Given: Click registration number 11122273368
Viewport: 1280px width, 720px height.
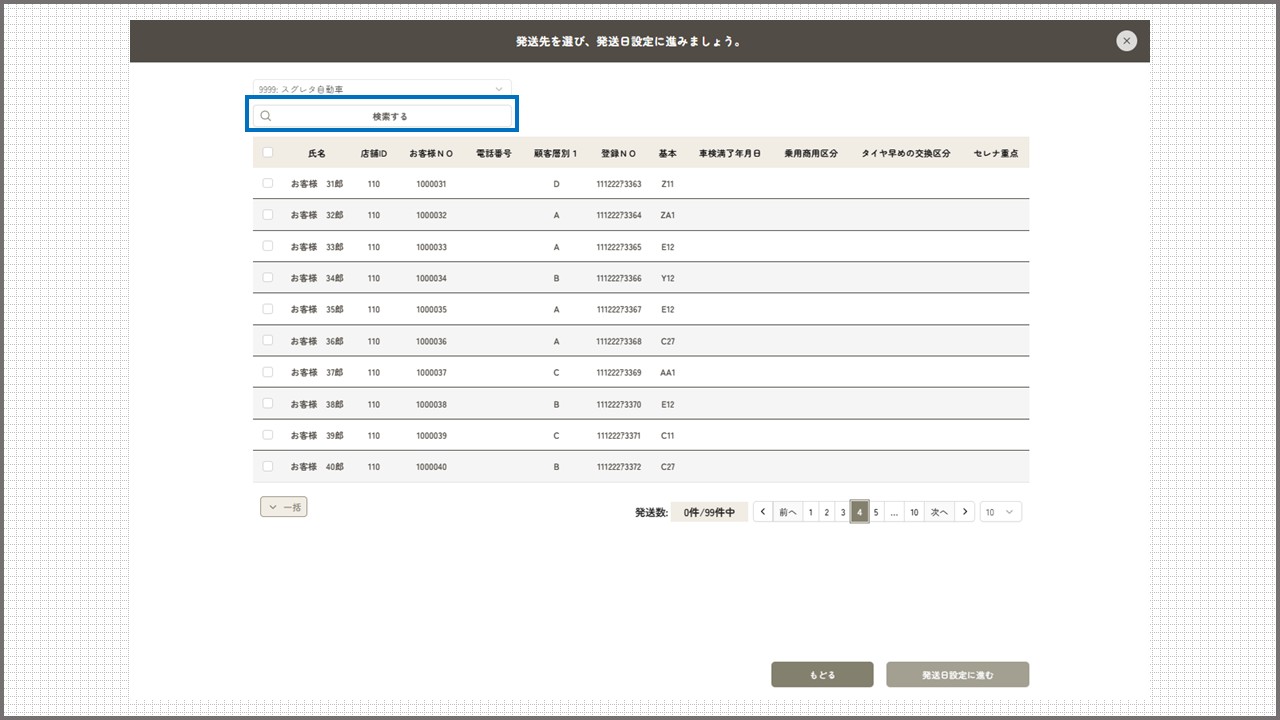Looking at the screenshot, I should pos(619,341).
